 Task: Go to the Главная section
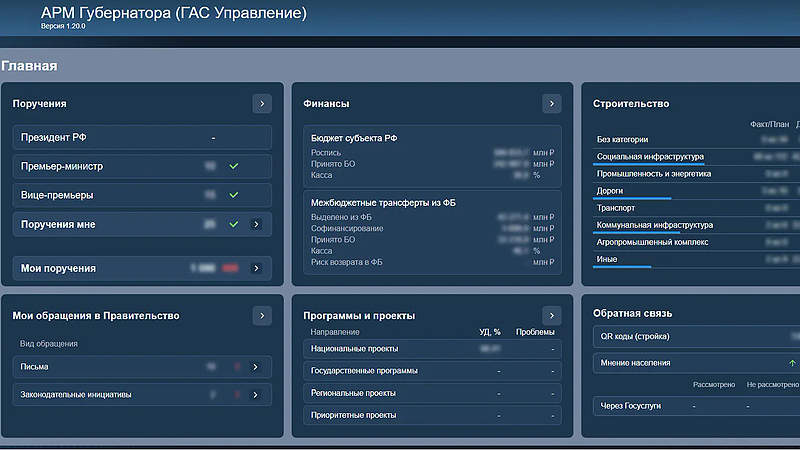29,66
